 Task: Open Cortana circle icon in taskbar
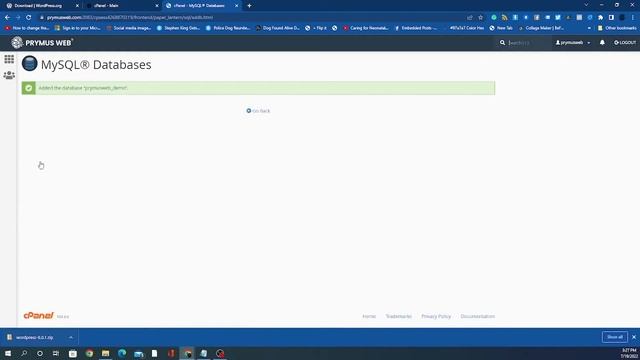tap(40, 353)
